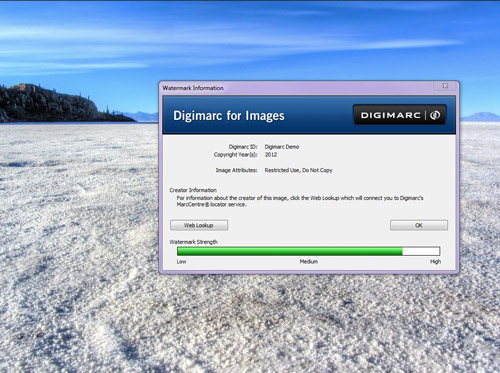The width and height of the screenshot is (500, 373).
Task: Confirm the dialog with OK
Action: click(x=419, y=225)
